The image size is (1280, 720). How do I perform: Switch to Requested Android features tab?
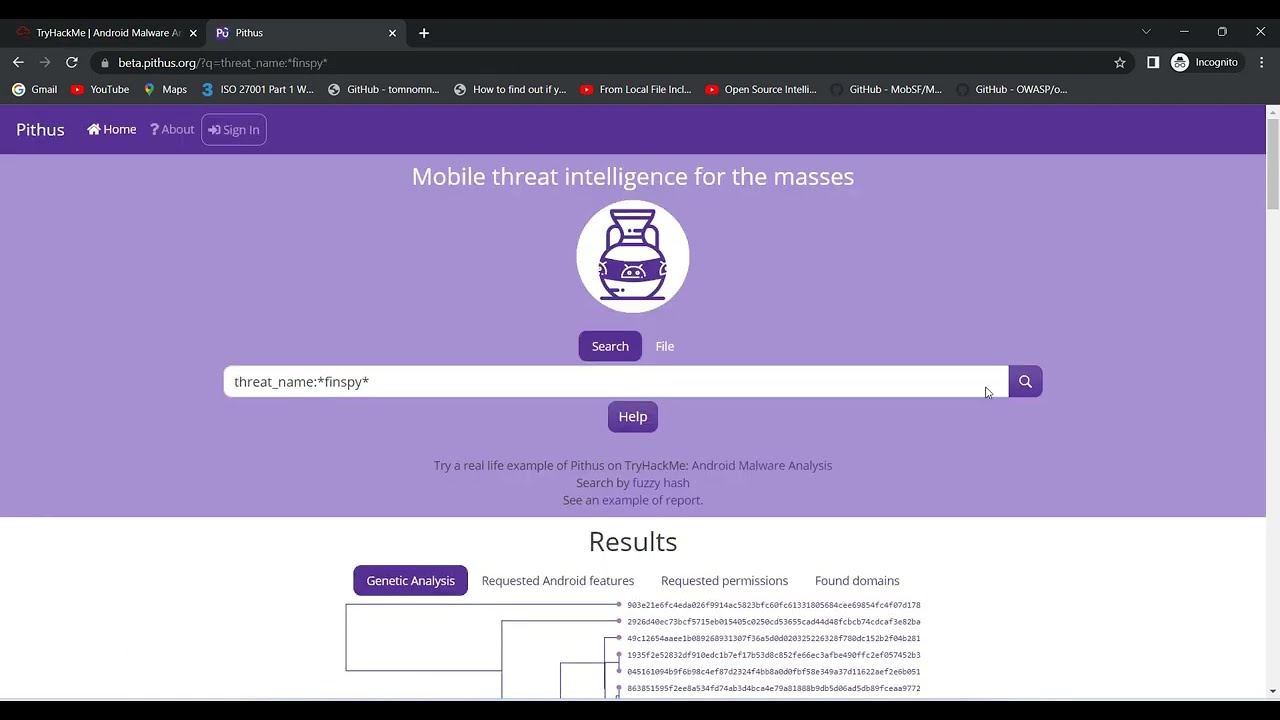[x=558, y=581]
